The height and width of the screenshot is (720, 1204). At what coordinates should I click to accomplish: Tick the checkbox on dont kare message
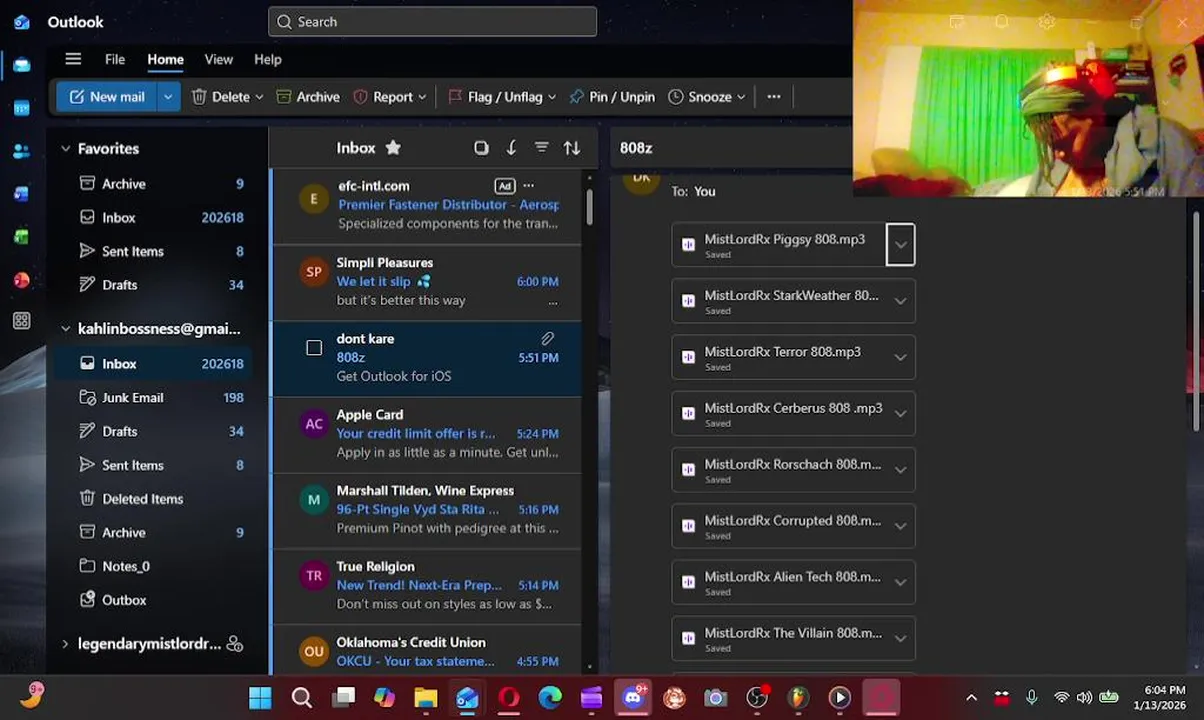314,348
